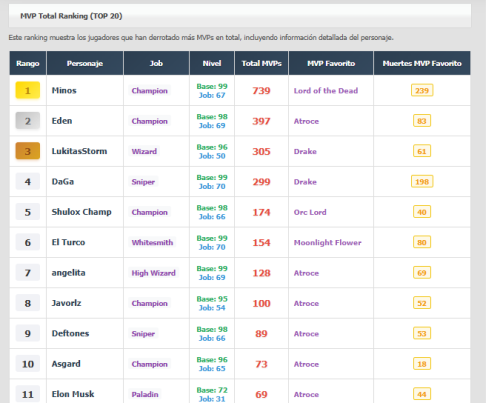Click Drake link in LukitasStorm row
Viewport: 500px width, 403px height.
point(305,151)
